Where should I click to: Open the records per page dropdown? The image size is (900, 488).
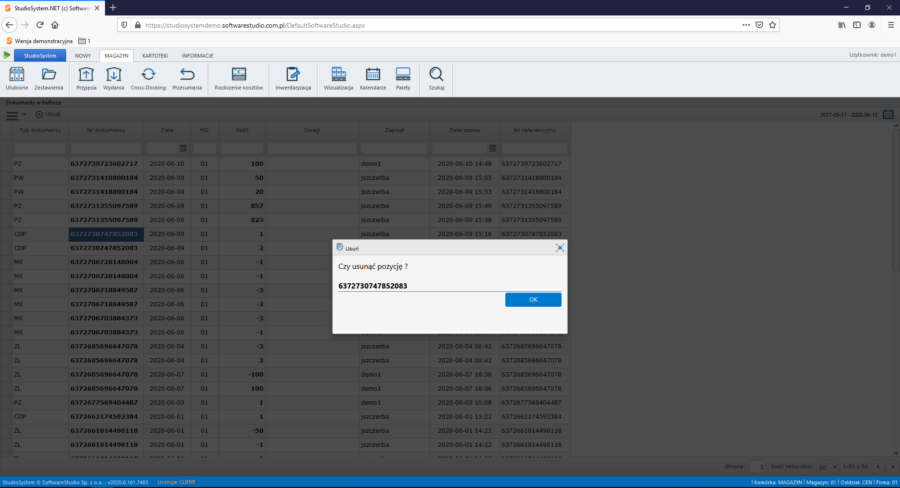click(828, 467)
